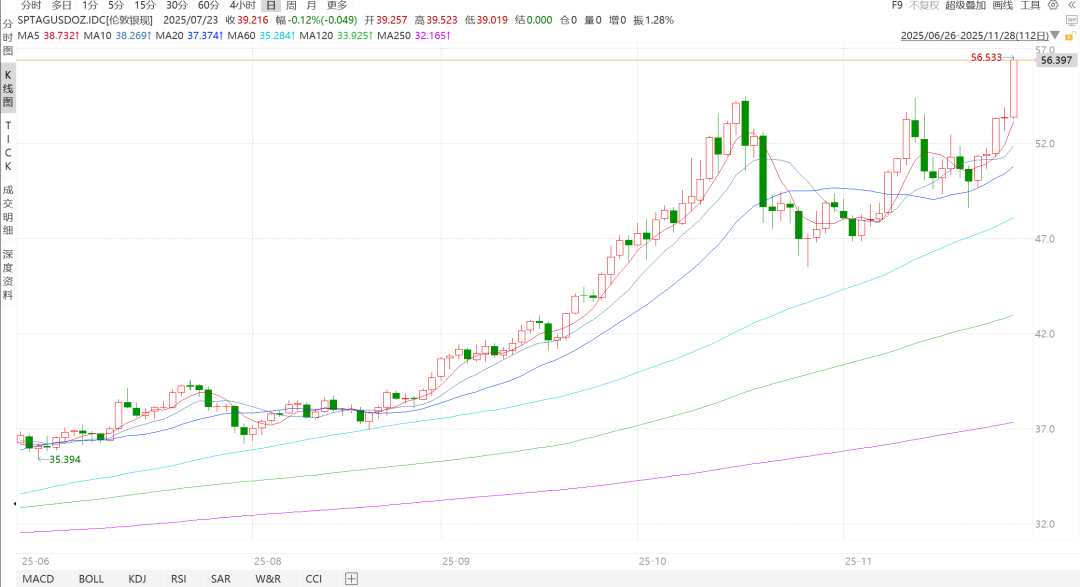
Task: Click the date 2025/07/23 in header
Action: (191, 20)
